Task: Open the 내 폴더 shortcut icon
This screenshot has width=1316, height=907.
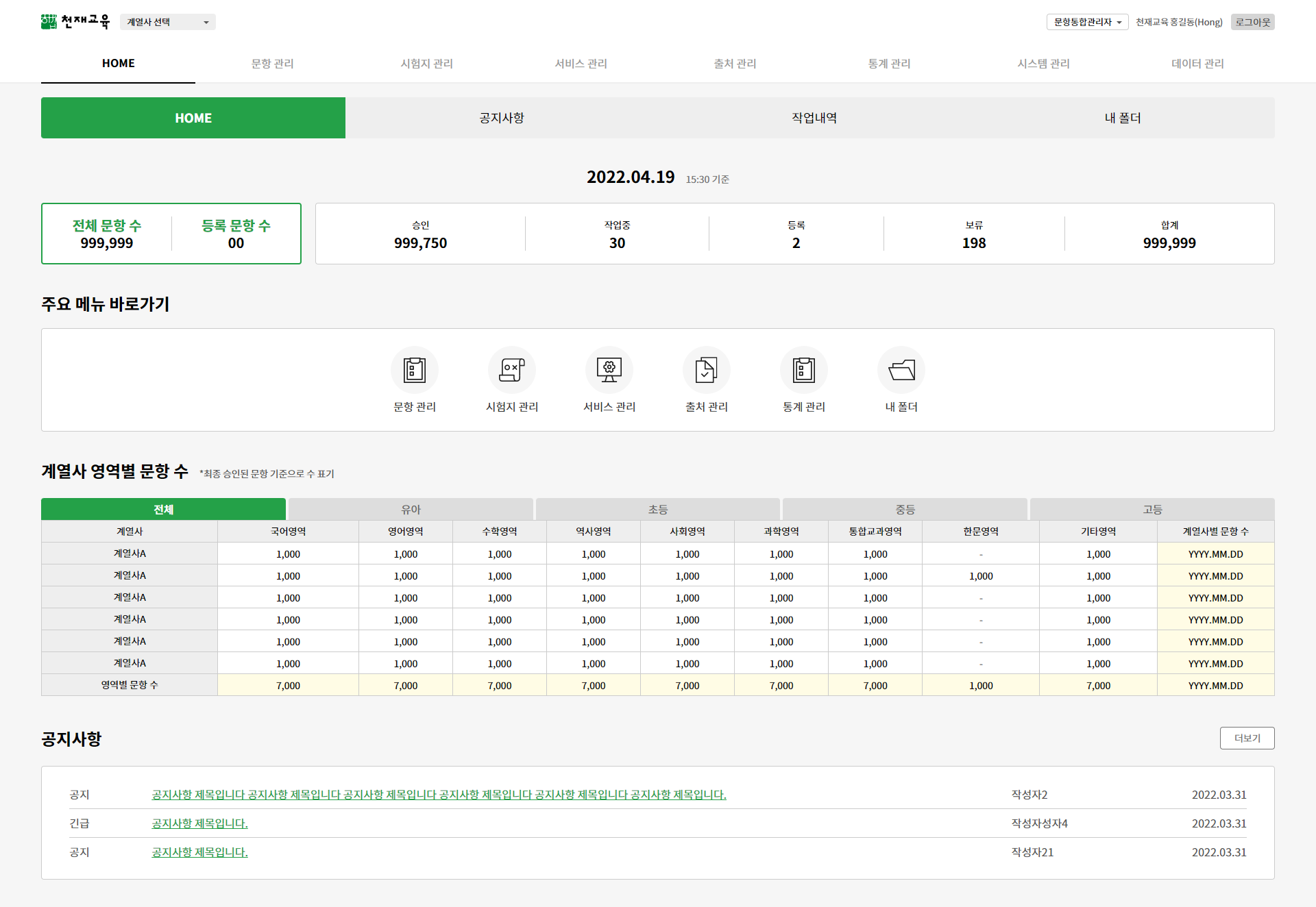Action: click(901, 370)
